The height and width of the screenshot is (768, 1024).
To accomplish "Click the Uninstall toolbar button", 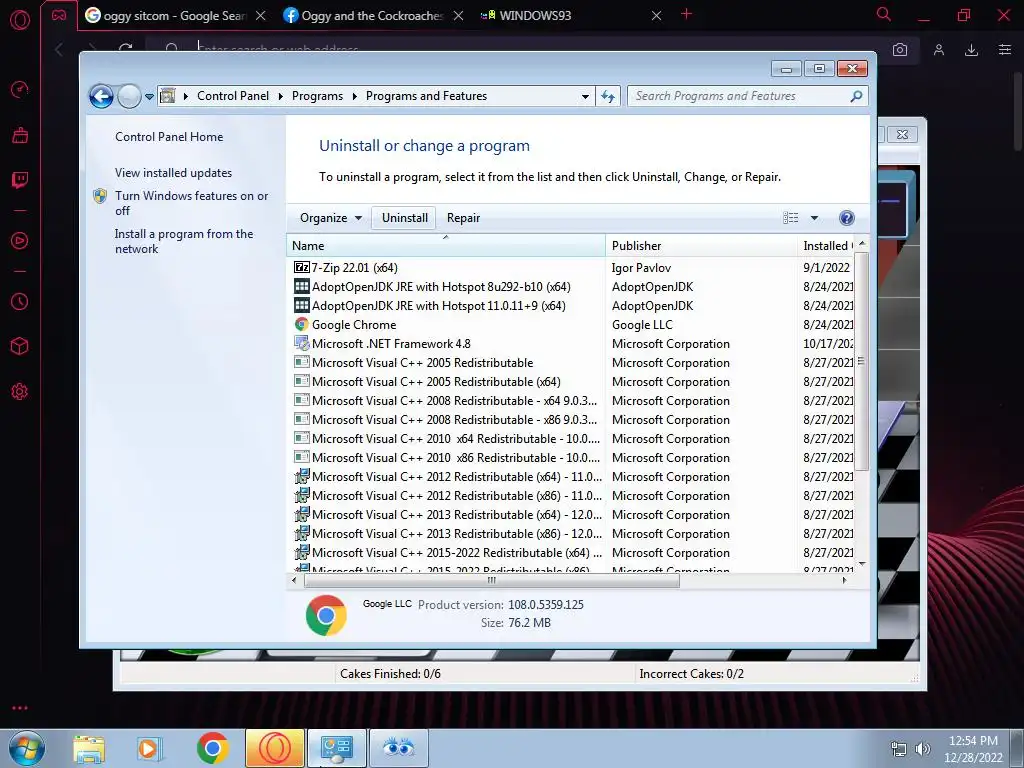I will (405, 218).
